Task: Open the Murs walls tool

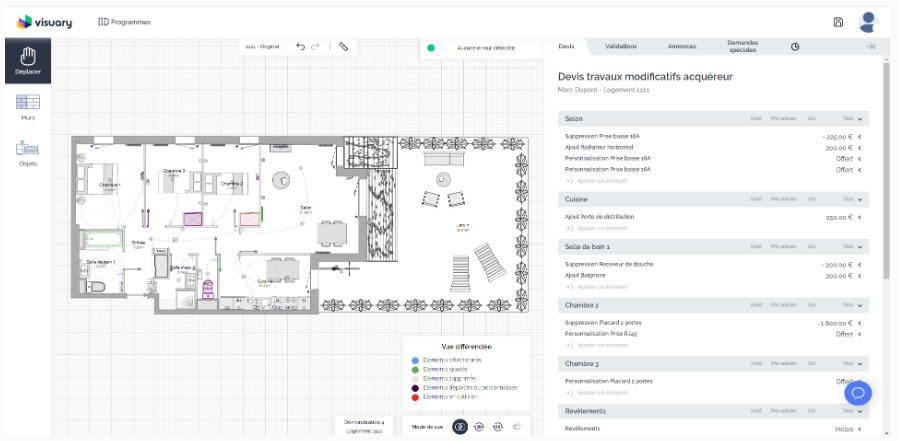Action: click(28, 106)
